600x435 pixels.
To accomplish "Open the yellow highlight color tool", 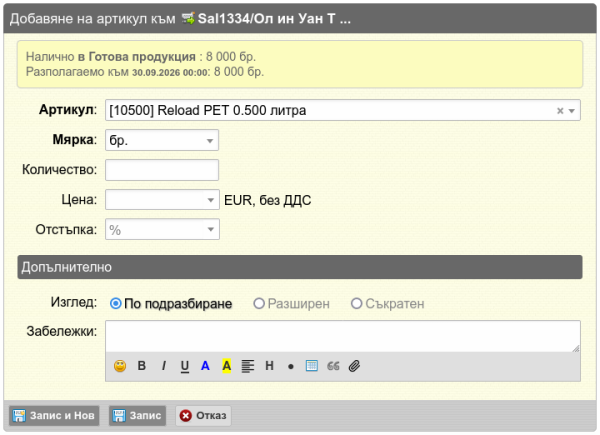I will [227, 366].
